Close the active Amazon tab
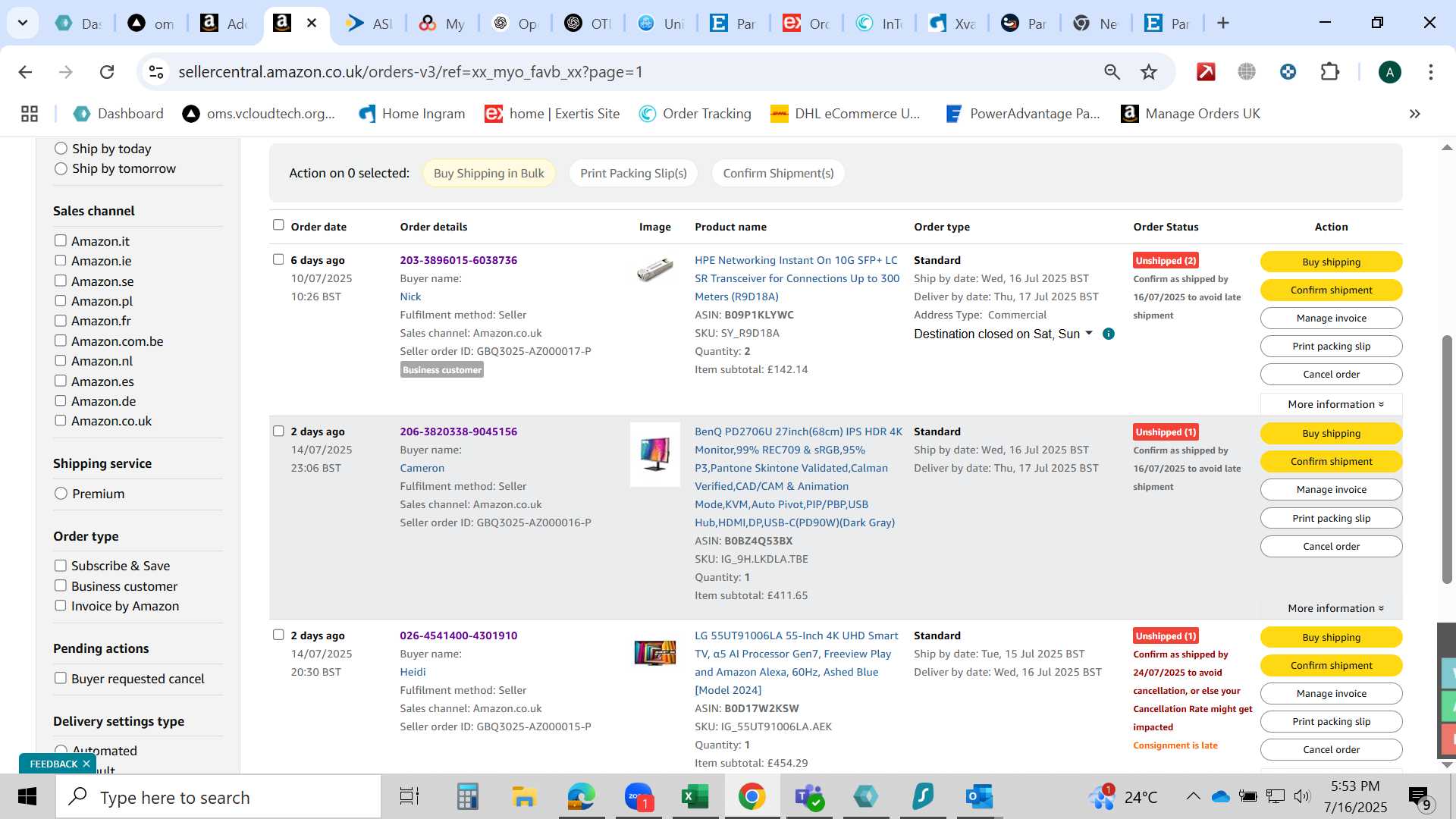Viewport: 1456px width, 819px height. pyautogui.click(x=312, y=23)
